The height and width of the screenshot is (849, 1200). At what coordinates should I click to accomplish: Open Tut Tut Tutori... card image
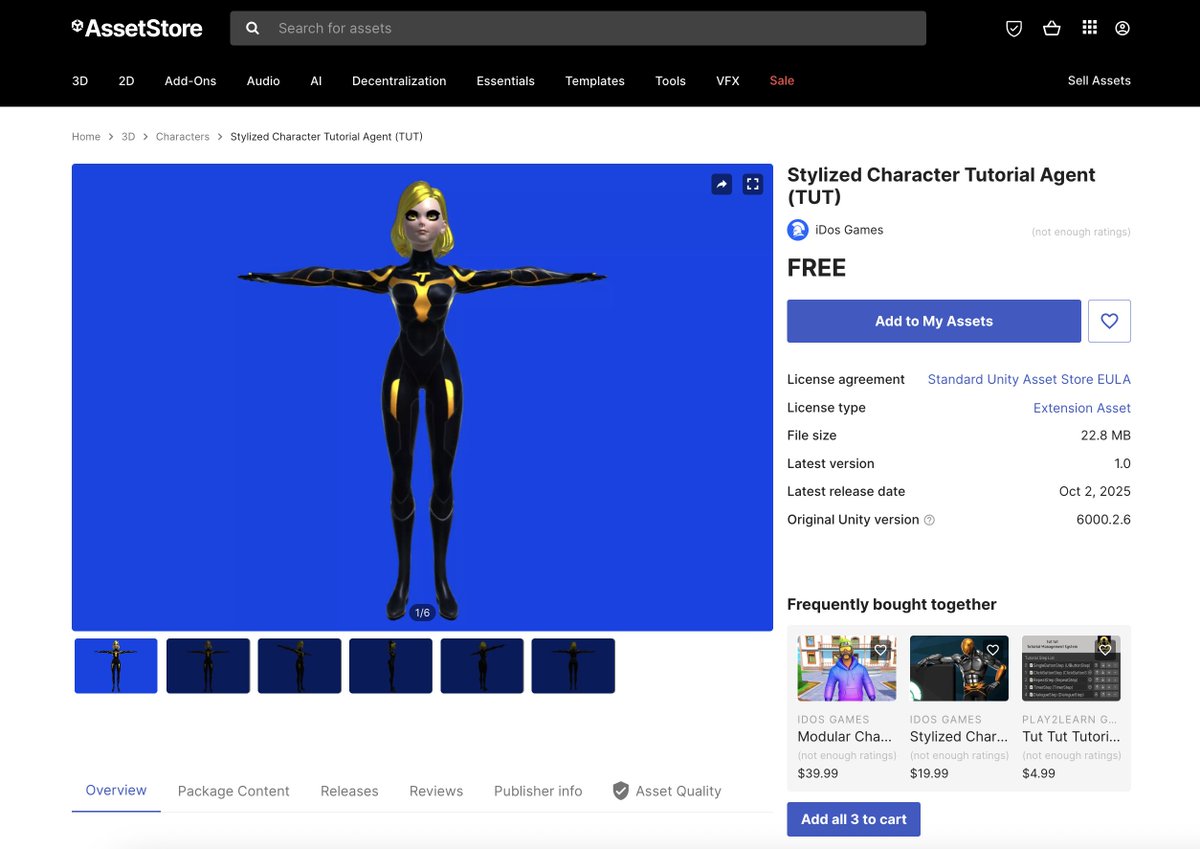click(x=1071, y=668)
